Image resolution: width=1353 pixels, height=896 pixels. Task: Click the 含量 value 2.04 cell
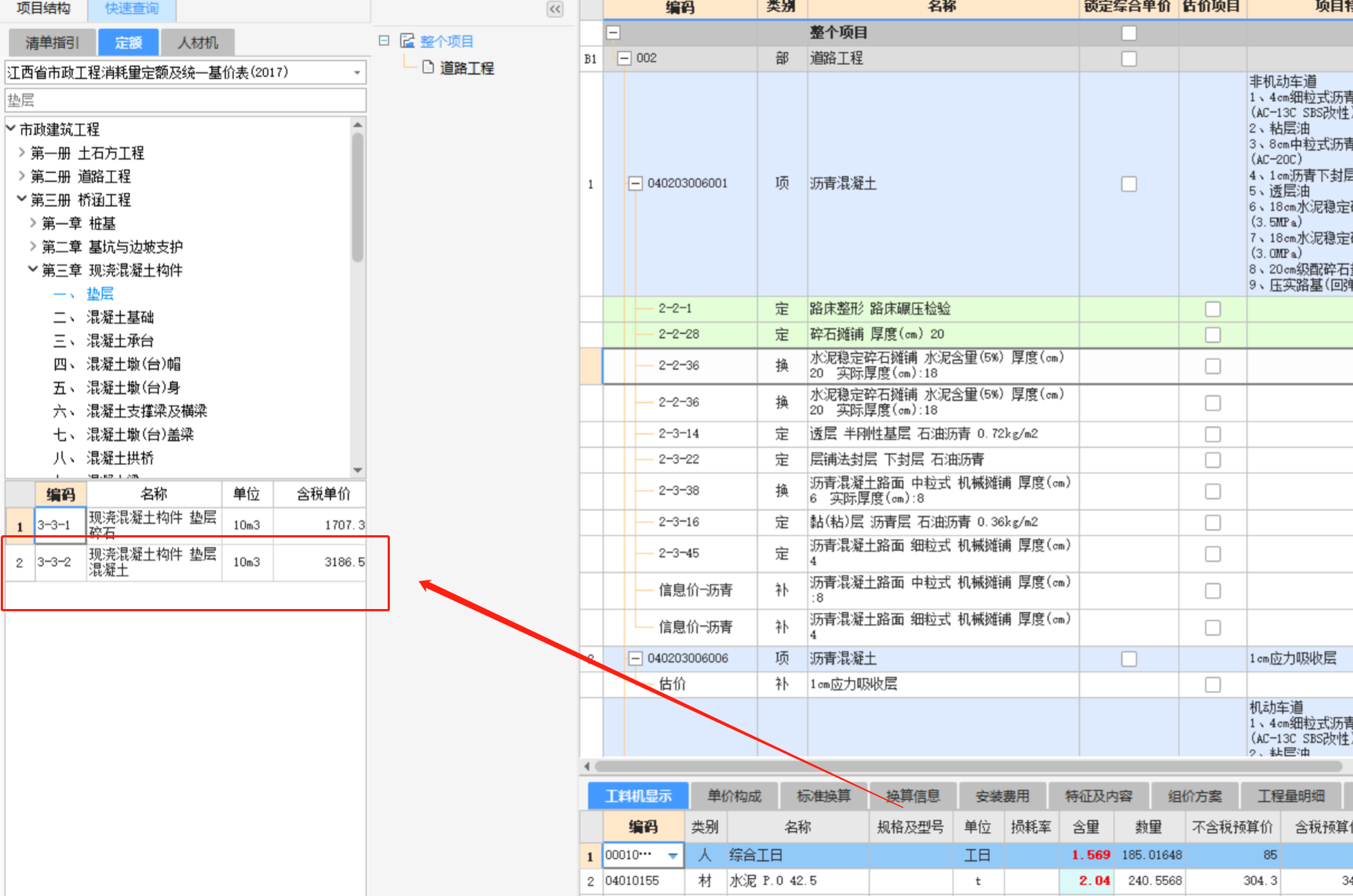pyautogui.click(x=1086, y=880)
